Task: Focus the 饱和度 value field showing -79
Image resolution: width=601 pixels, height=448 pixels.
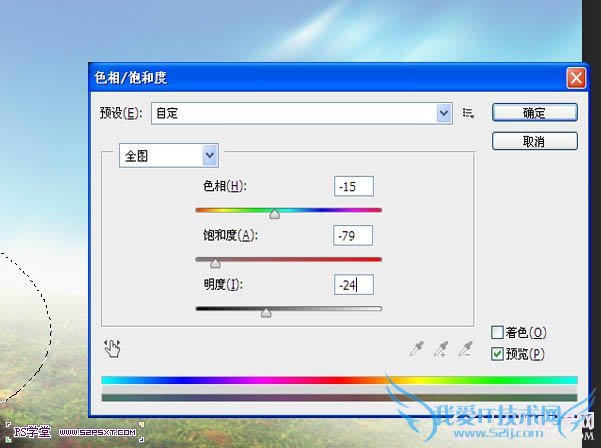Action: (x=353, y=235)
